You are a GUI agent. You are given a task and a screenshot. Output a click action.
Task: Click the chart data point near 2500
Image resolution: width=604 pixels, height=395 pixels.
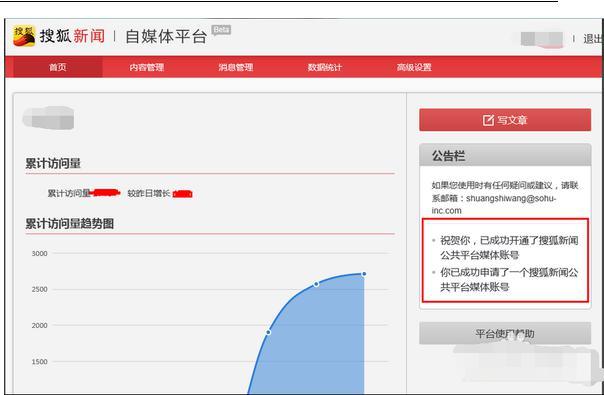click(x=316, y=284)
